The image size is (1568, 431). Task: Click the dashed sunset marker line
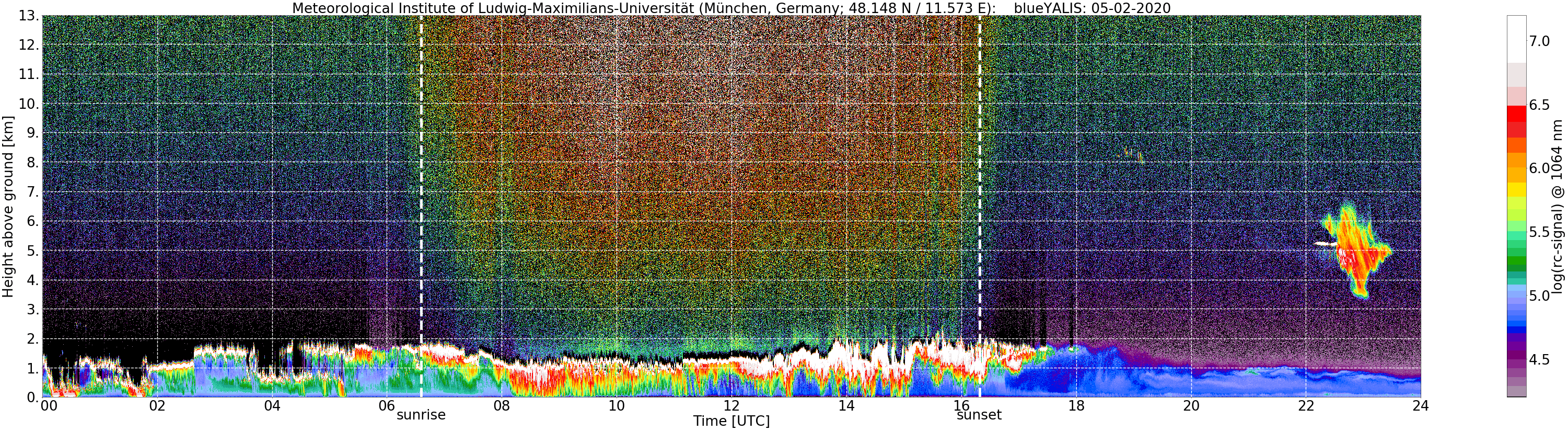pyautogui.click(x=979, y=206)
